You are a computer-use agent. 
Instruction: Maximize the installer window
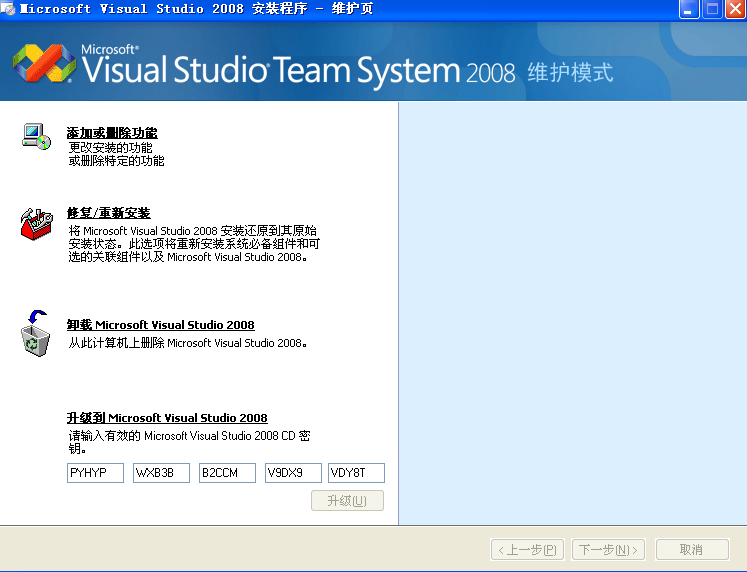click(x=712, y=10)
